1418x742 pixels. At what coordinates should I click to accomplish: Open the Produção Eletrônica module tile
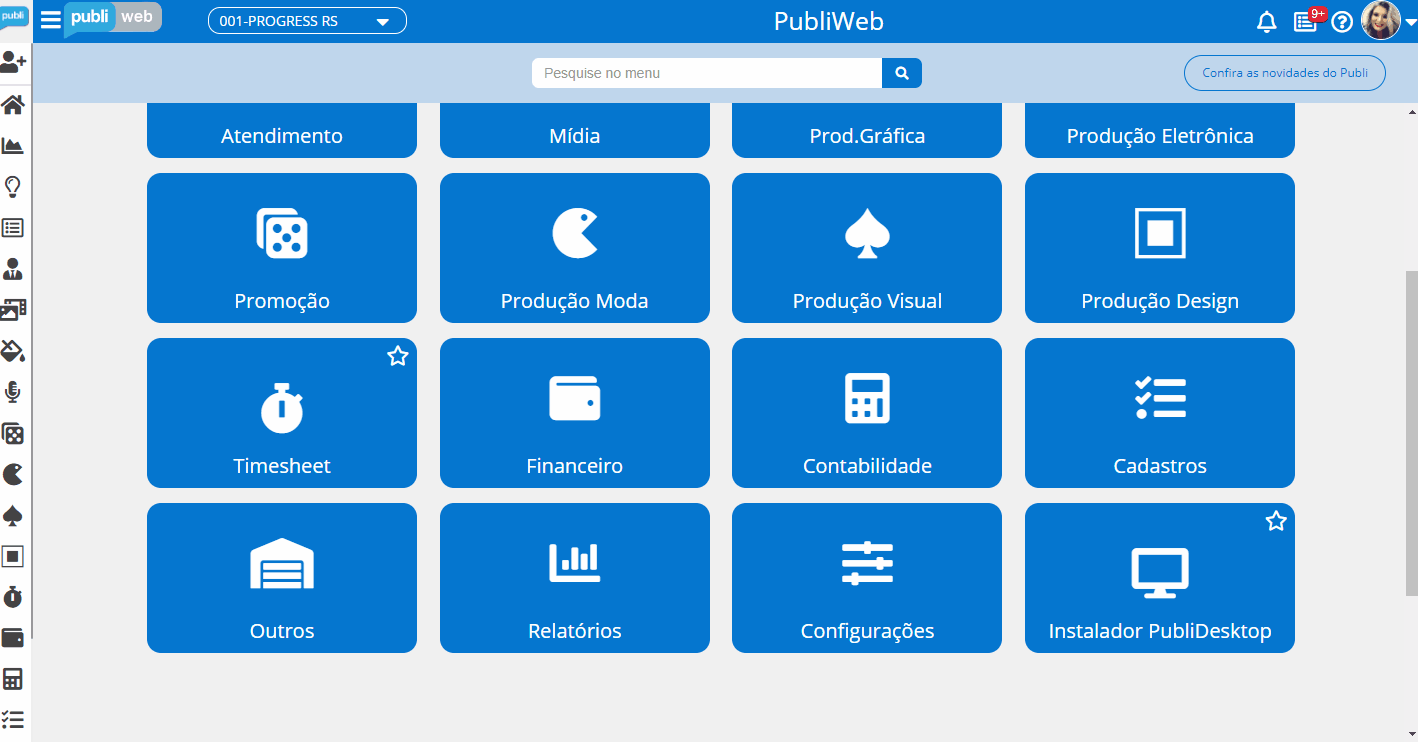1160,130
